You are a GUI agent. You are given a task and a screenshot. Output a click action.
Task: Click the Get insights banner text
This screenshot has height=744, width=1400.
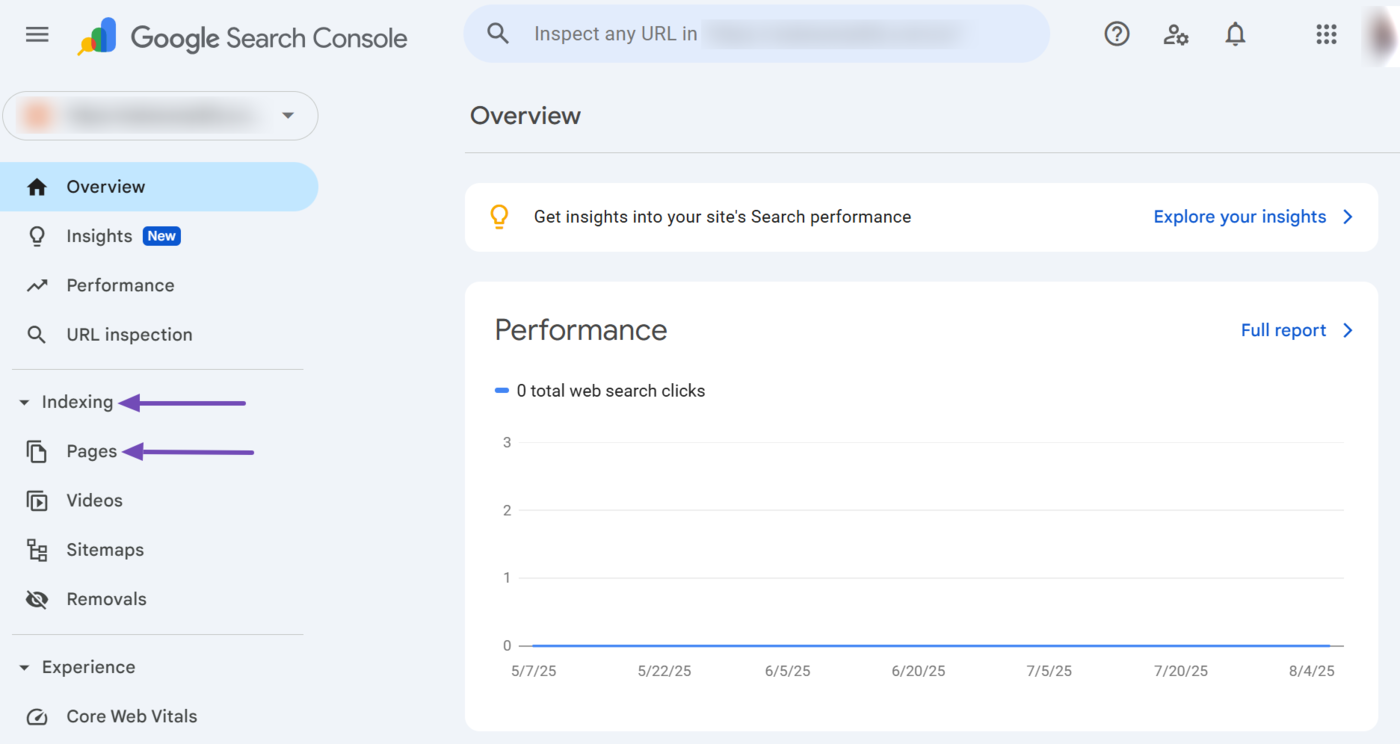(x=722, y=217)
